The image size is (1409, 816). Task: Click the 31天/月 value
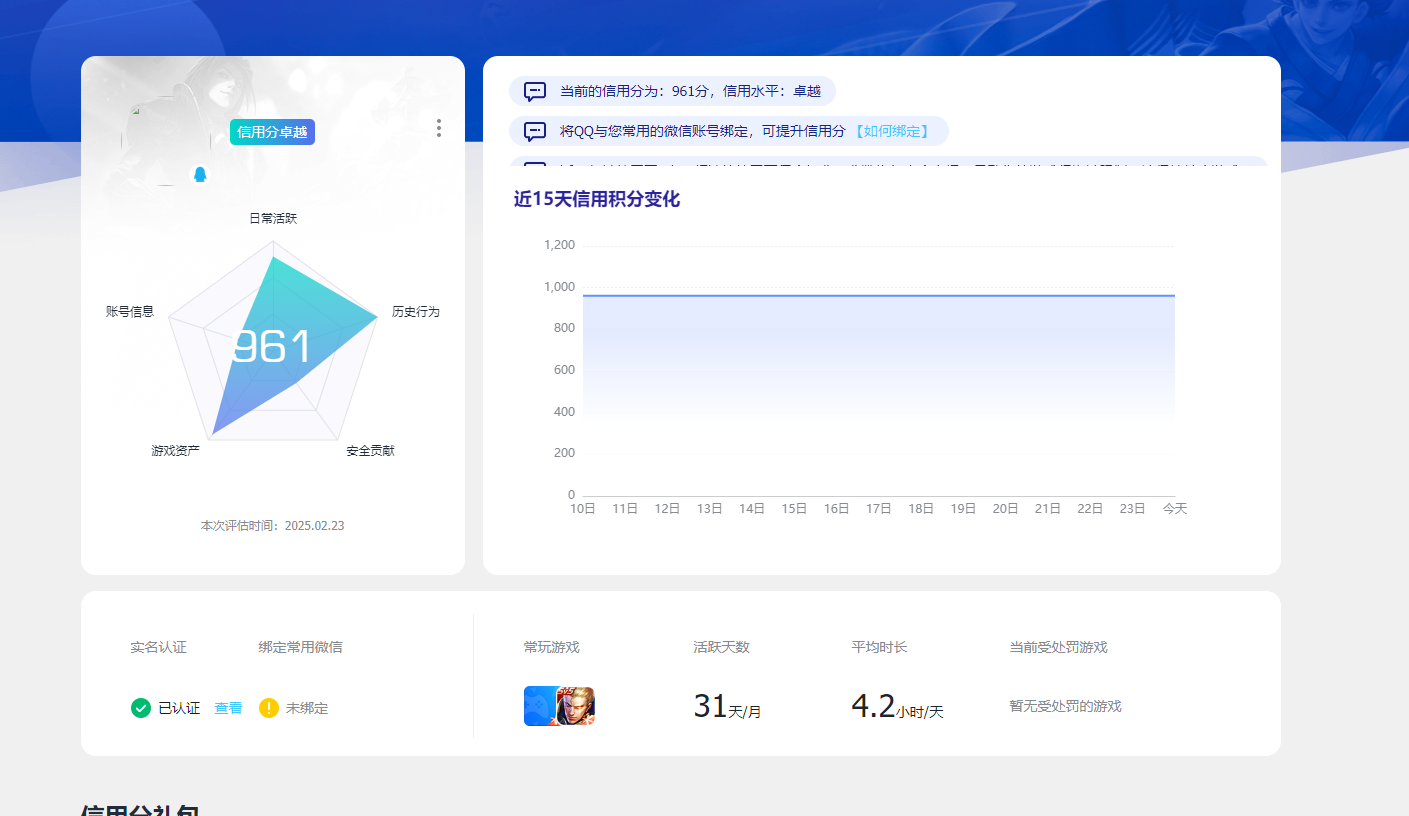point(727,707)
